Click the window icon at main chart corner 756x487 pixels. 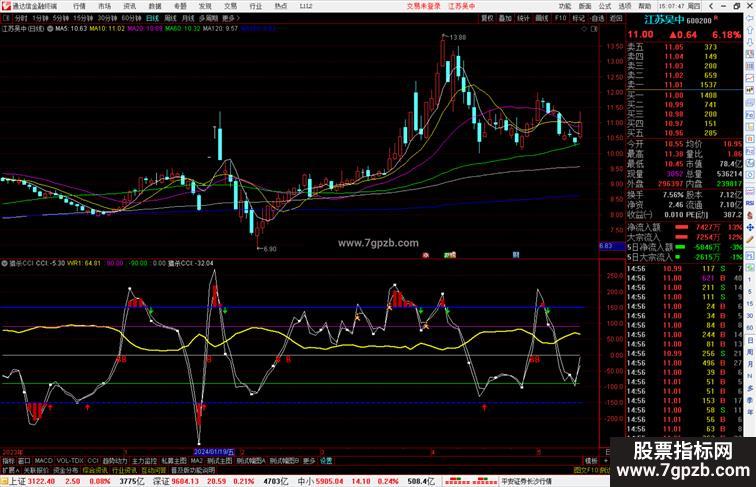[x=594, y=29]
